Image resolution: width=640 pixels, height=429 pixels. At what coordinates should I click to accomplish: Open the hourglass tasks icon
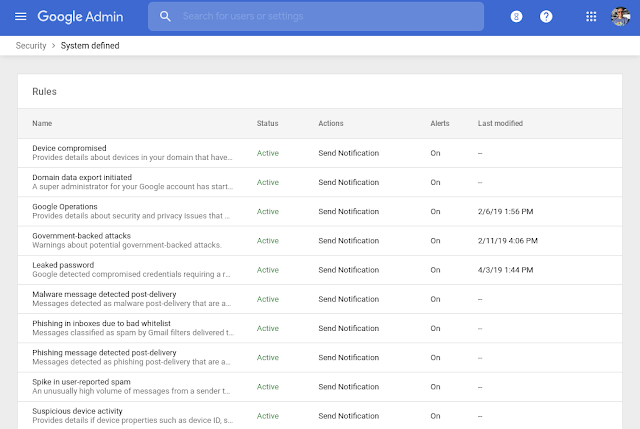point(516,17)
